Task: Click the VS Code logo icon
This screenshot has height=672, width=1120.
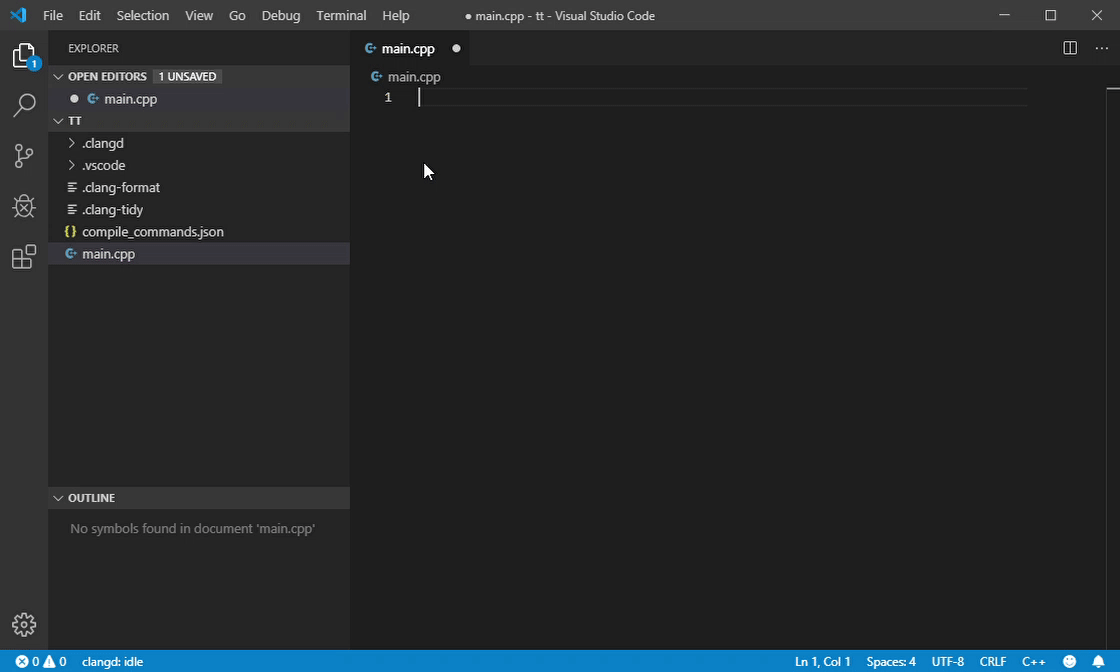Action: pos(18,15)
